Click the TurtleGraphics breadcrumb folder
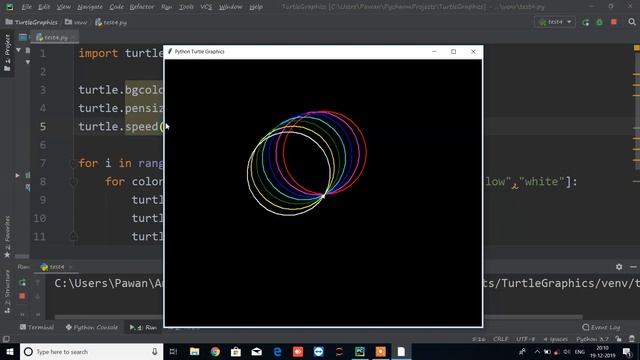Image resolution: width=640 pixels, height=360 pixels. 31,22
